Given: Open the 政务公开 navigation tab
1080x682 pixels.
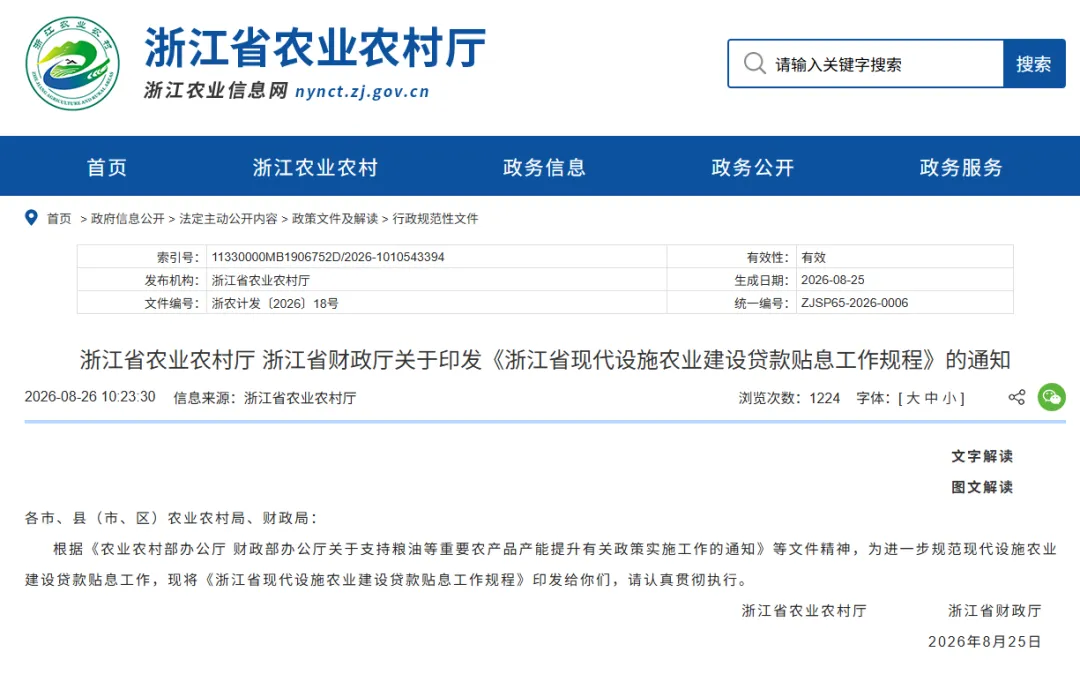Looking at the screenshot, I should (753, 167).
